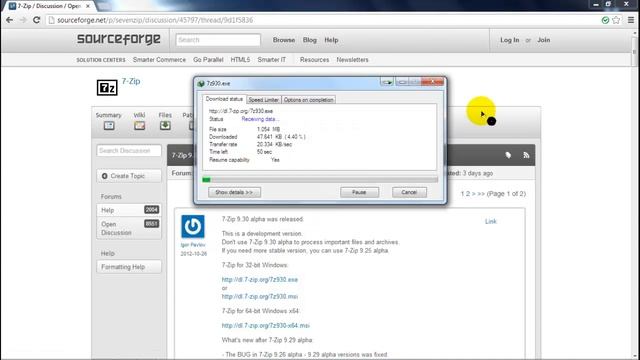Click the RSS feed icon in the thread header

(526, 155)
